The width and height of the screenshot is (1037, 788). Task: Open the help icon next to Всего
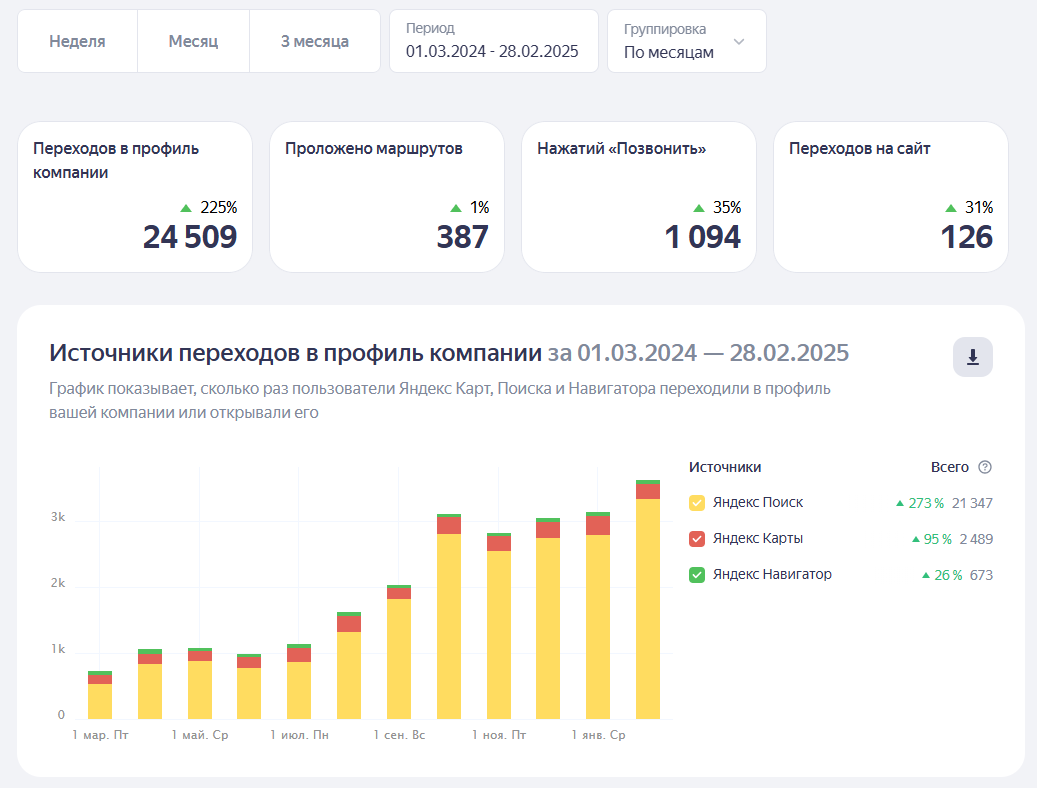pos(985,467)
